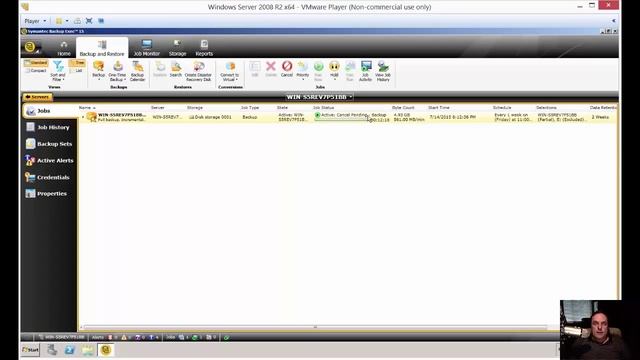Open Backup Sets in the sidebar
640x360 pixels.
tap(50, 144)
